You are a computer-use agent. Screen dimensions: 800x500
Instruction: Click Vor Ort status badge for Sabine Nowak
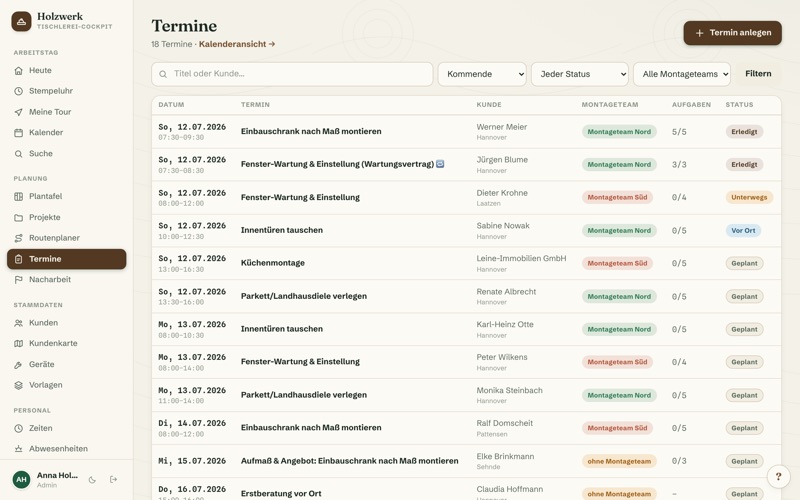coord(743,231)
